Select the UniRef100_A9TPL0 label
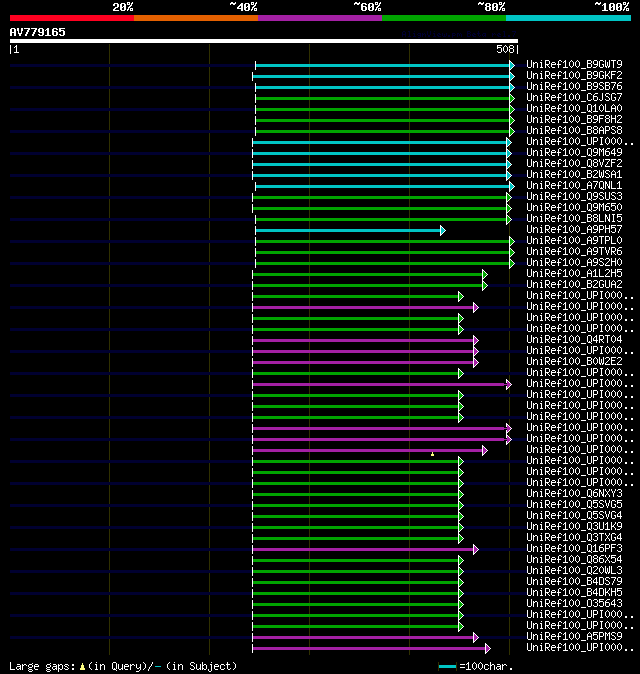The width and height of the screenshot is (640, 674). tap(574, 241)
